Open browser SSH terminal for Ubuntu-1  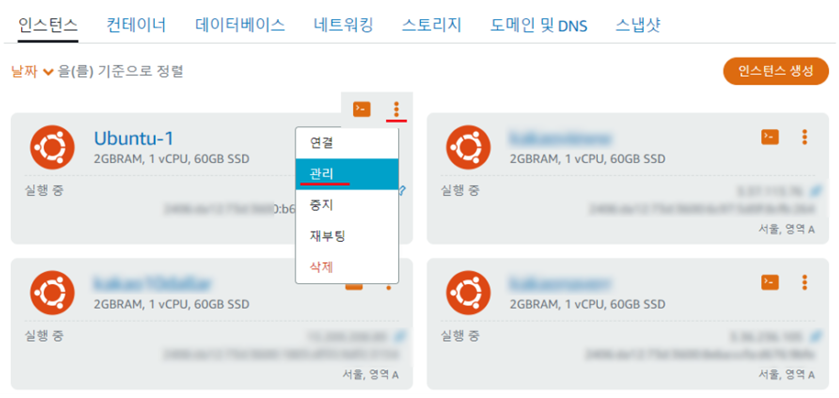(362, 110)
